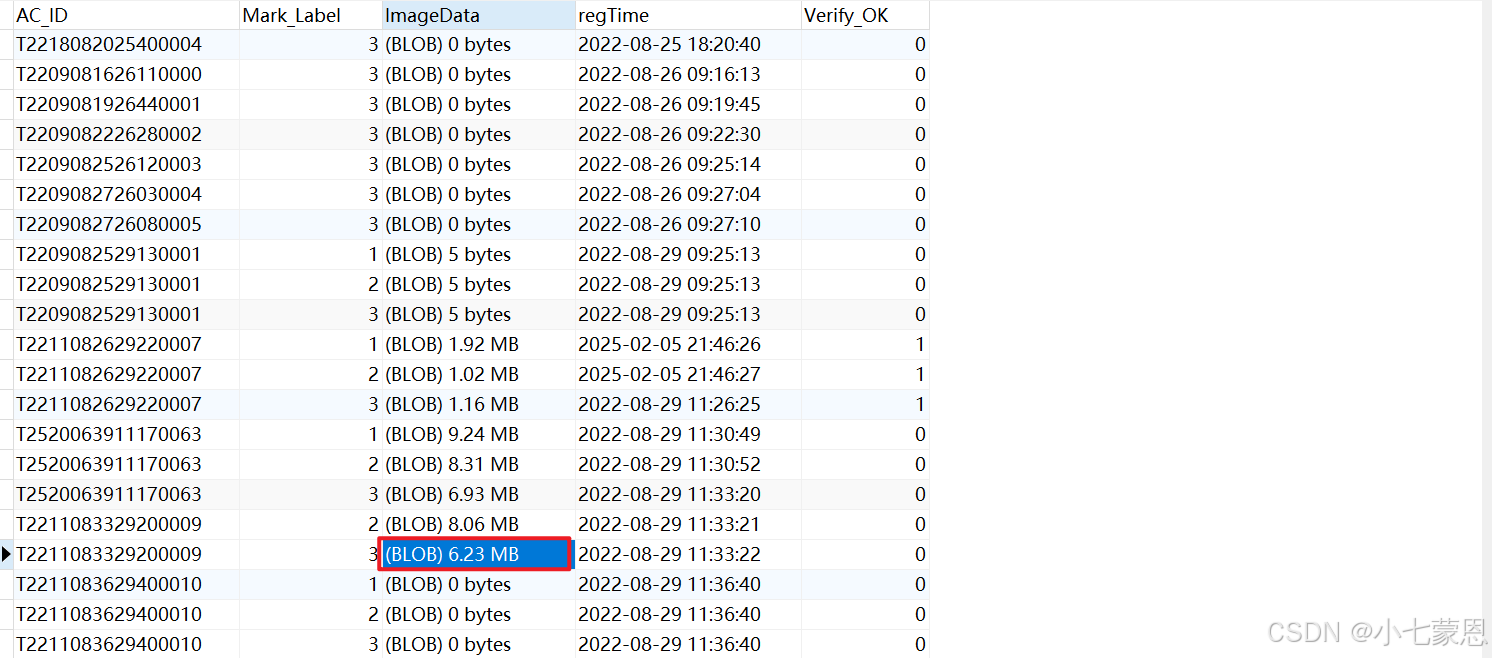
Task: Select the (BLOB) 6.93 MB cell
Action: [479, 495]
